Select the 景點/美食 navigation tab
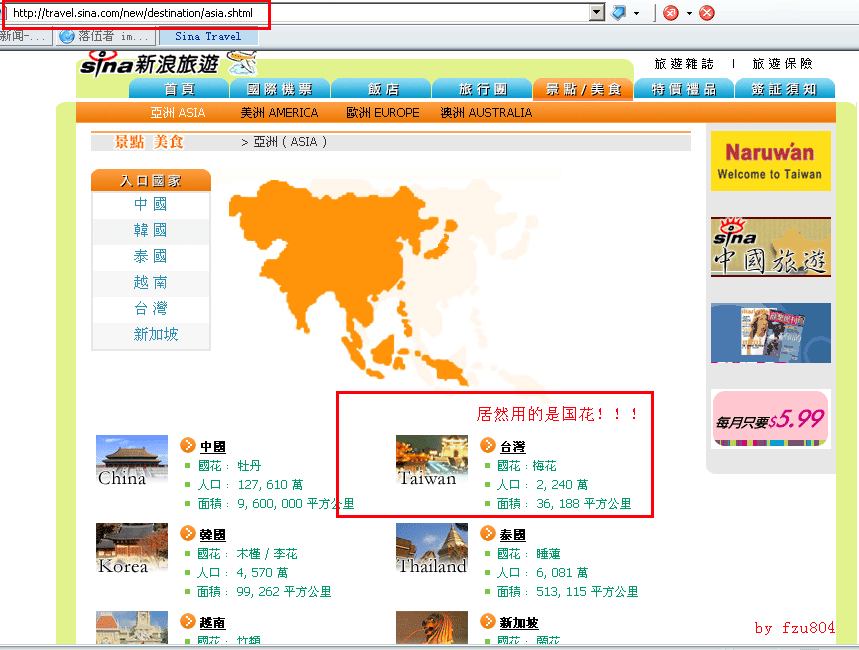859x650 pixels. point(583,89)
